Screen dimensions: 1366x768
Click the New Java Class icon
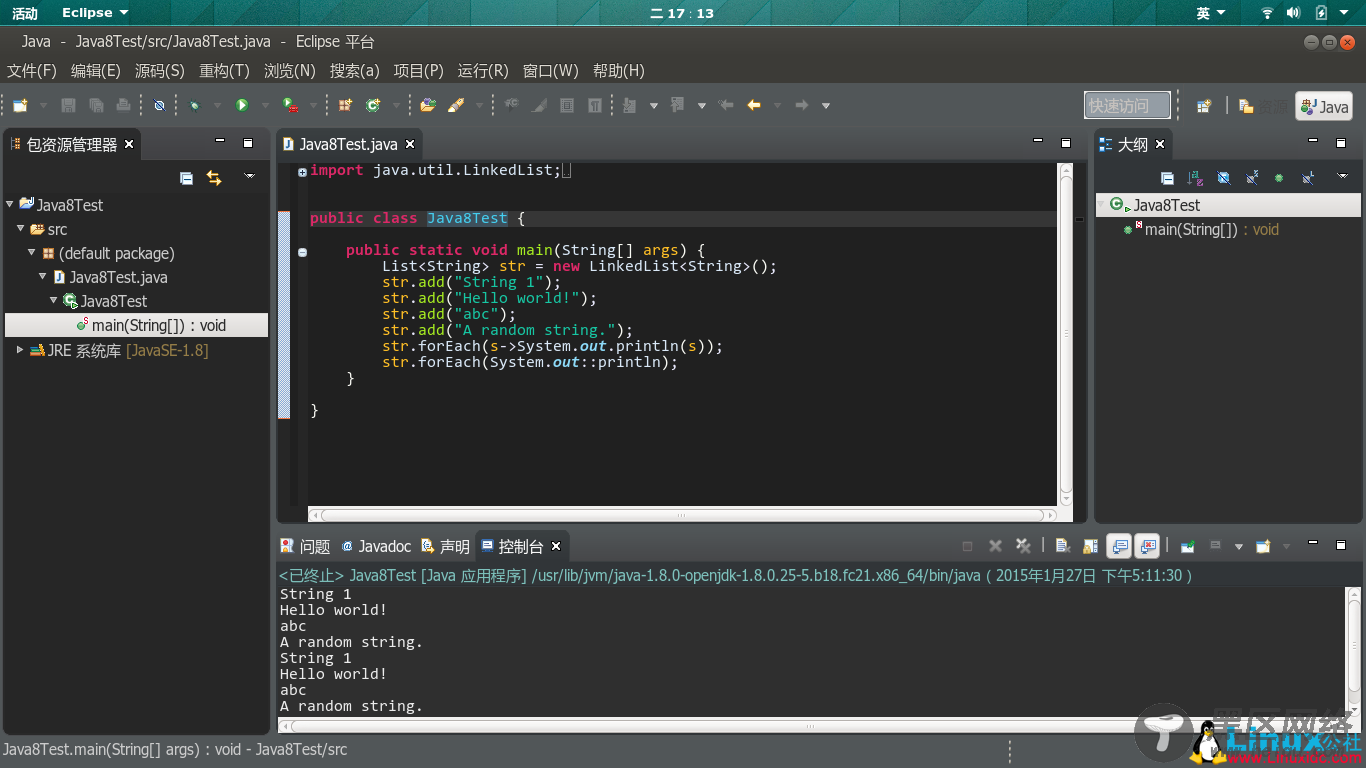coord(373,105)
